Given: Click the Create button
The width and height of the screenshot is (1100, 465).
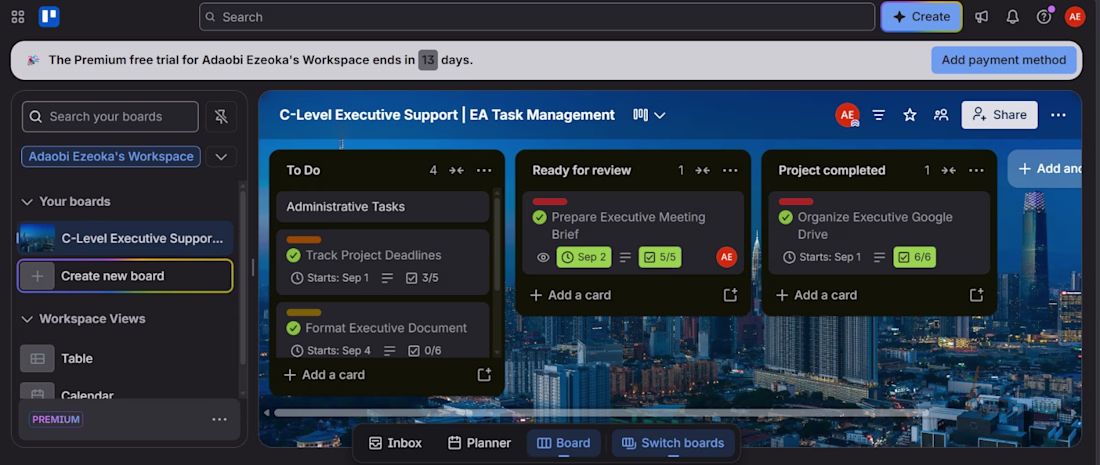Looking at the screenshot, I should (922, 17).
